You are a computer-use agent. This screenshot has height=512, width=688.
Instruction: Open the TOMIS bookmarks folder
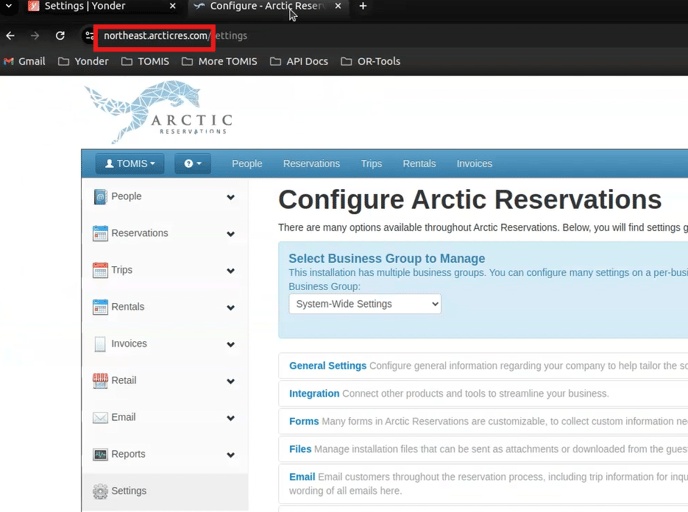(x=145, y=61)
